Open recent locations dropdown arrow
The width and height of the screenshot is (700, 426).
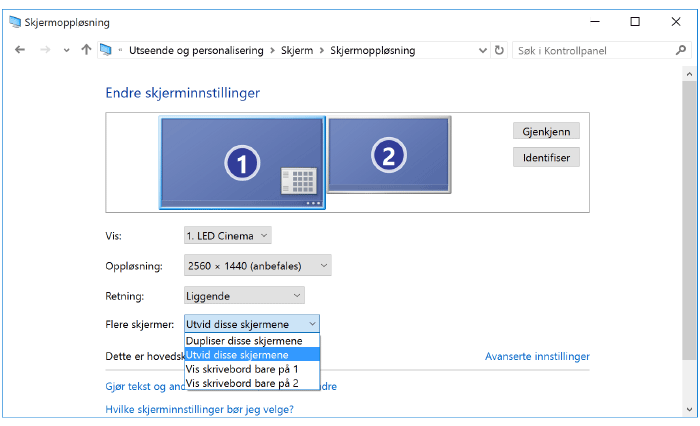click(x=66, y=50)
